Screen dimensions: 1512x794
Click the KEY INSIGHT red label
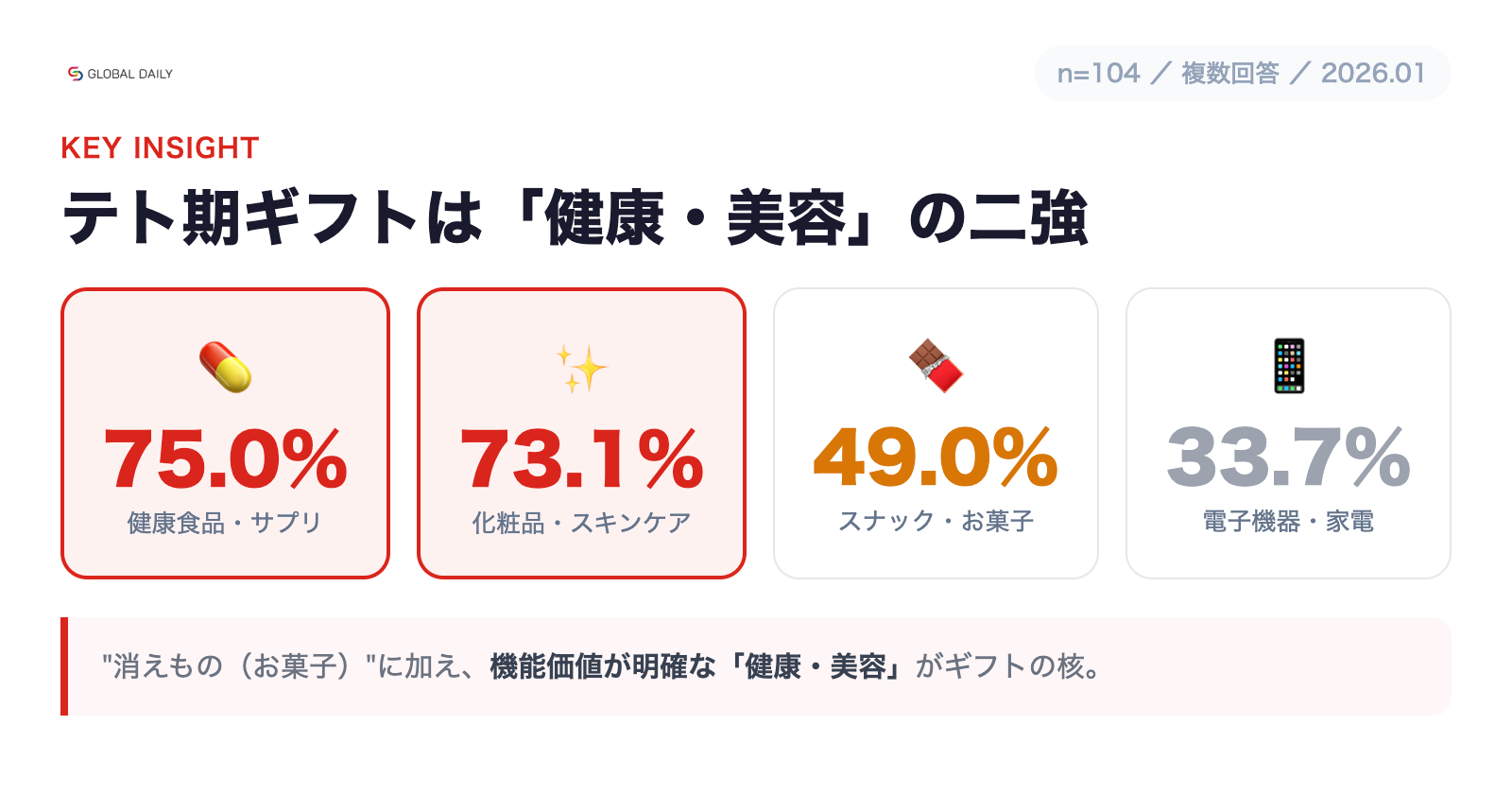[x=160, y=148]
